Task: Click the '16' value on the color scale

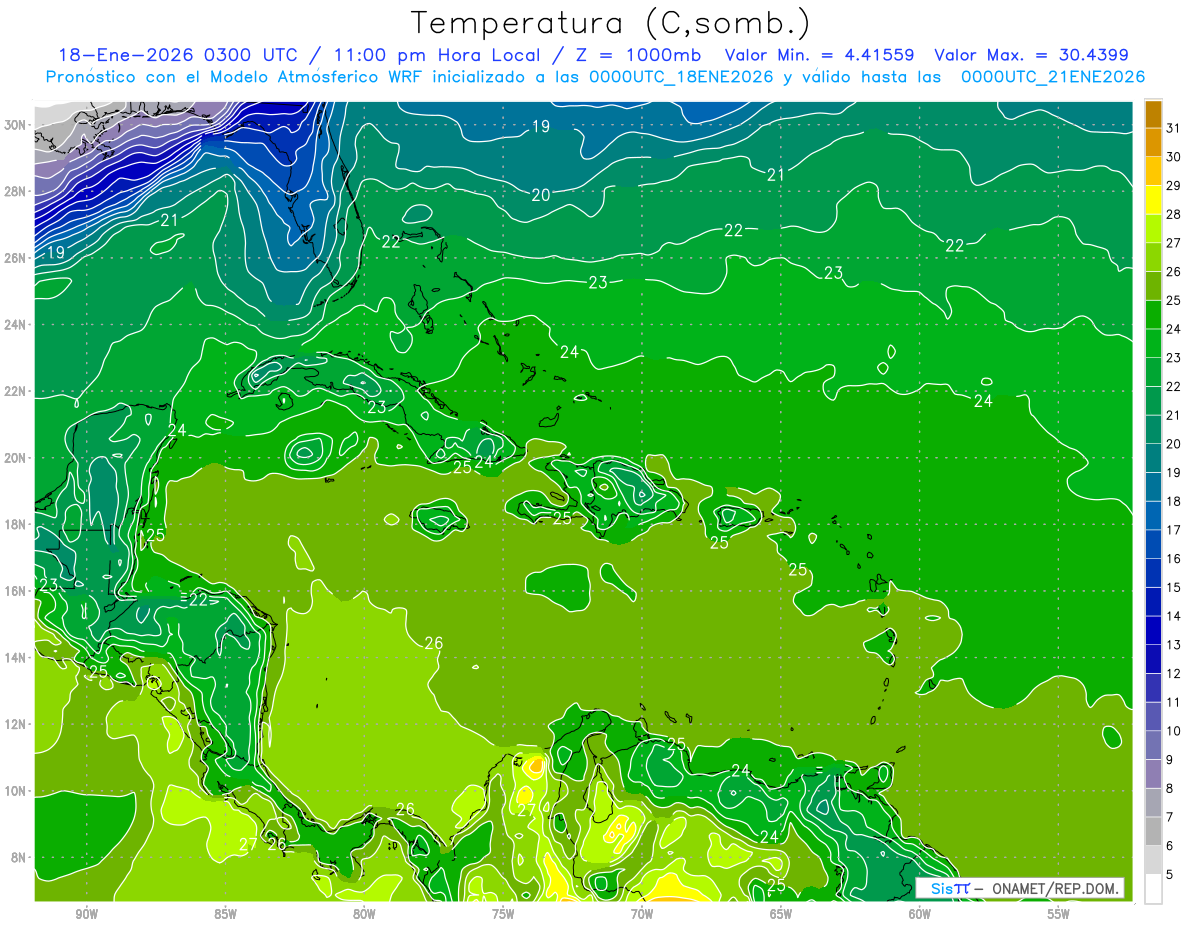Action: [1174, 558]
